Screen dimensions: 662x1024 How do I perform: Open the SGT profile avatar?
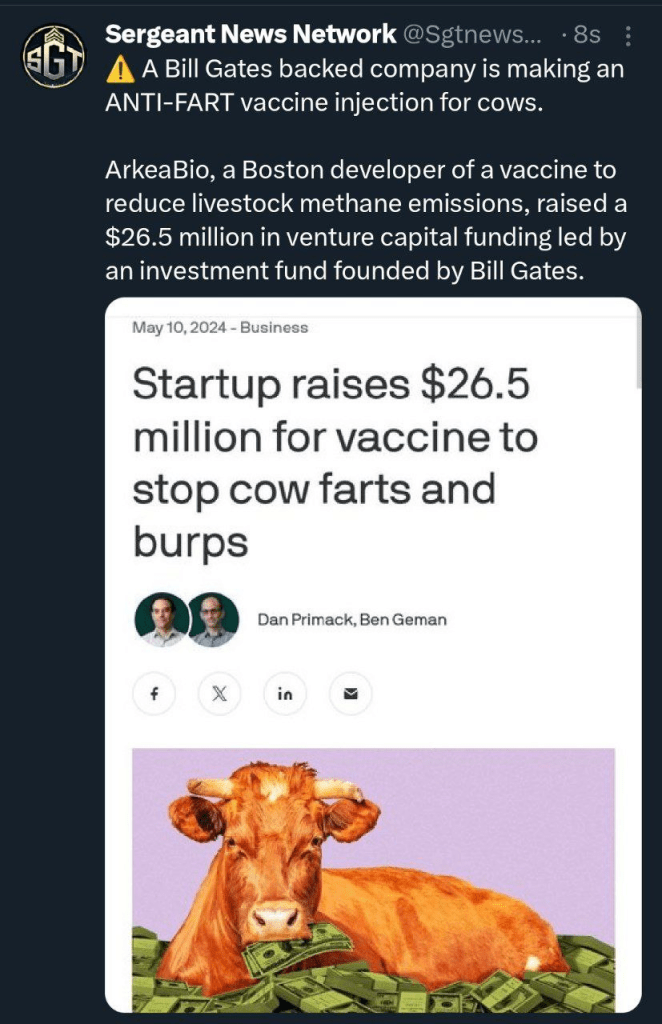tap(52, 56)
